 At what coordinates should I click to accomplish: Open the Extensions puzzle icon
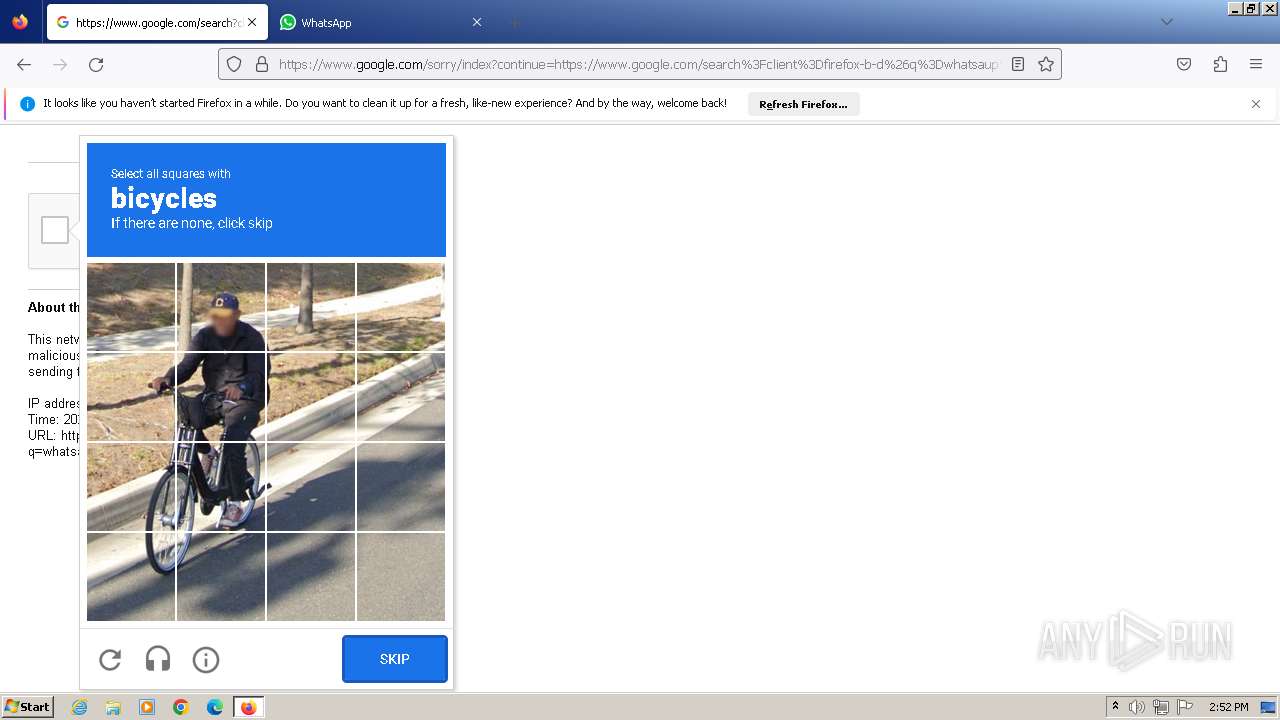coord(1220,64)
